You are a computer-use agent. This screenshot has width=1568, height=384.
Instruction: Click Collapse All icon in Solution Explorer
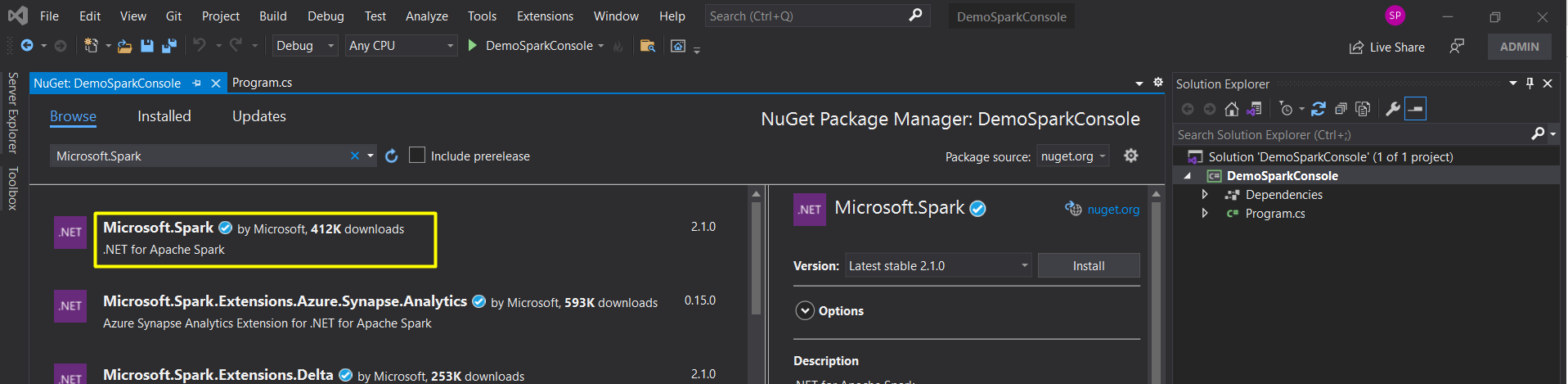(1341, 109)
